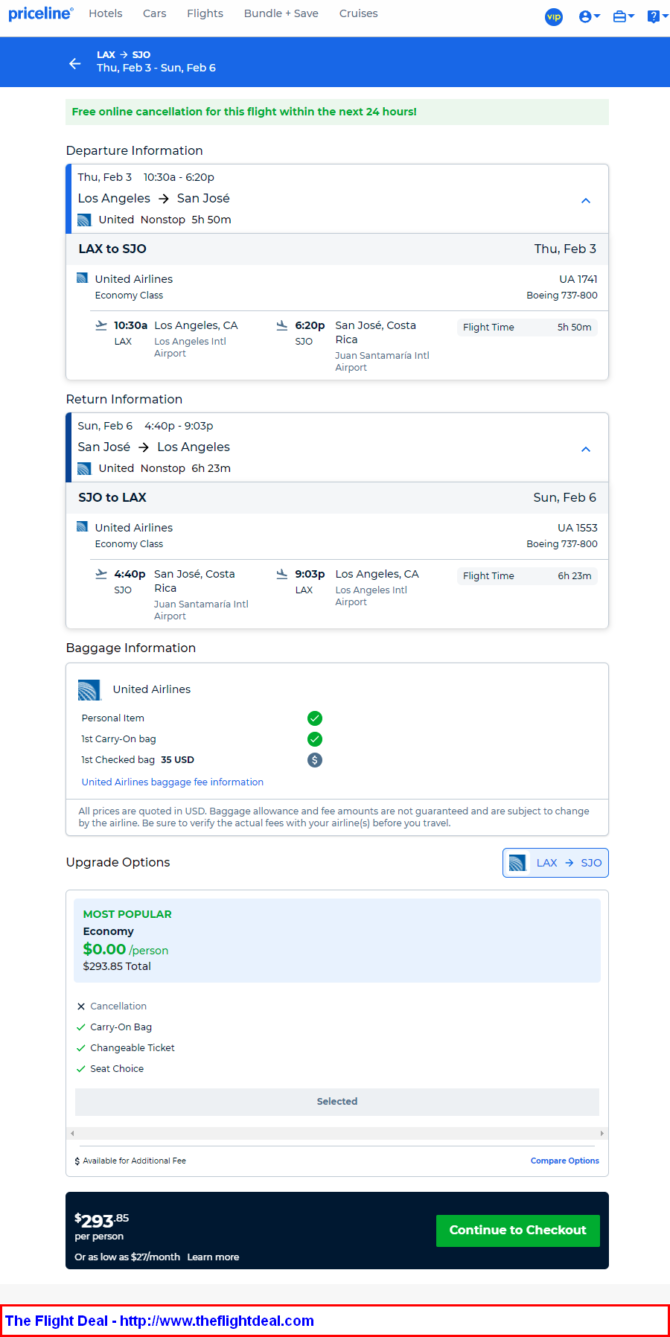This screenshot has width=670, height=1337.
Task: Click the $293.85 Total text
Action: coord(117,966)
